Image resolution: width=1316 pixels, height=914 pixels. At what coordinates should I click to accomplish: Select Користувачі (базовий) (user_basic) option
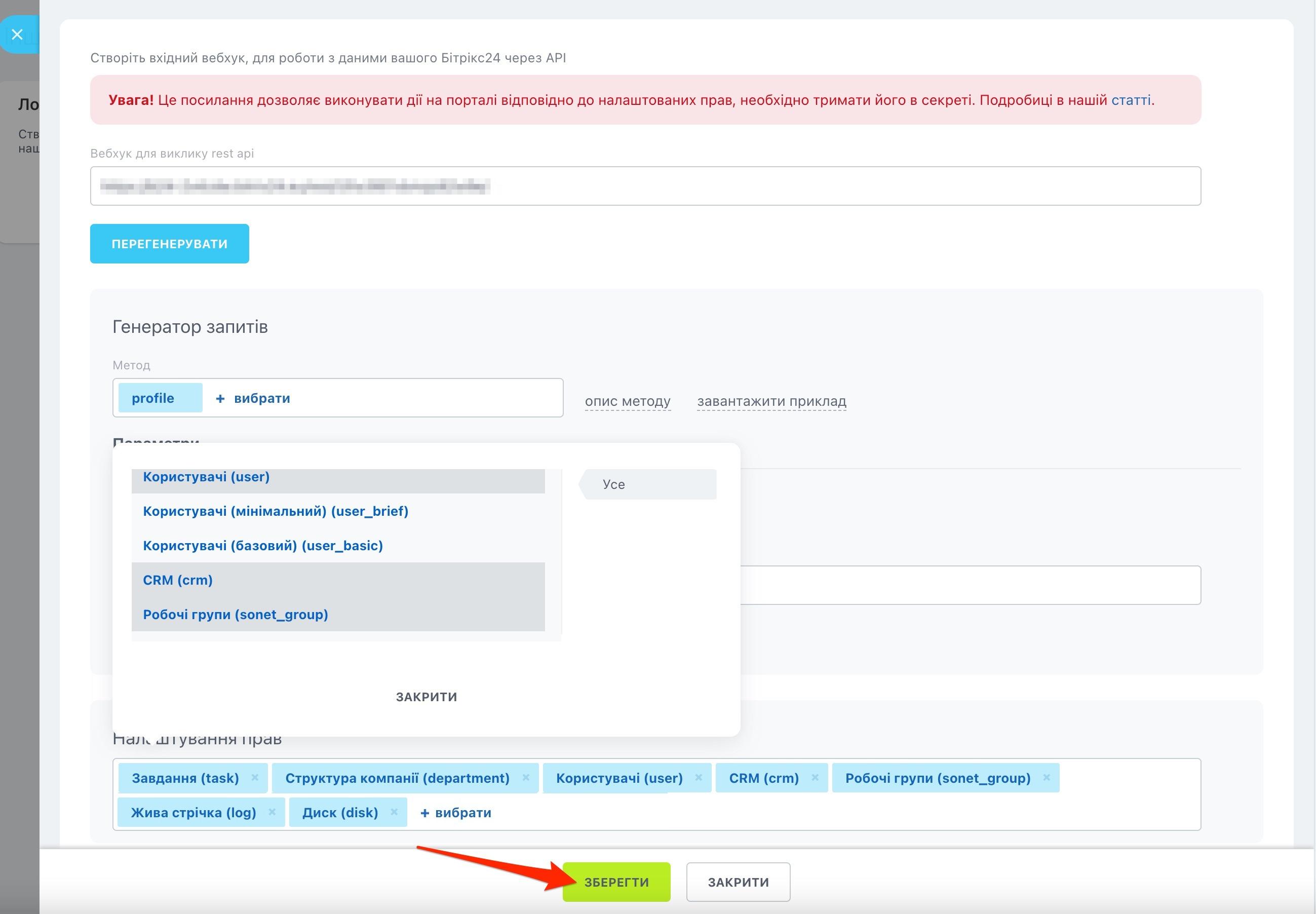[263, 546]
